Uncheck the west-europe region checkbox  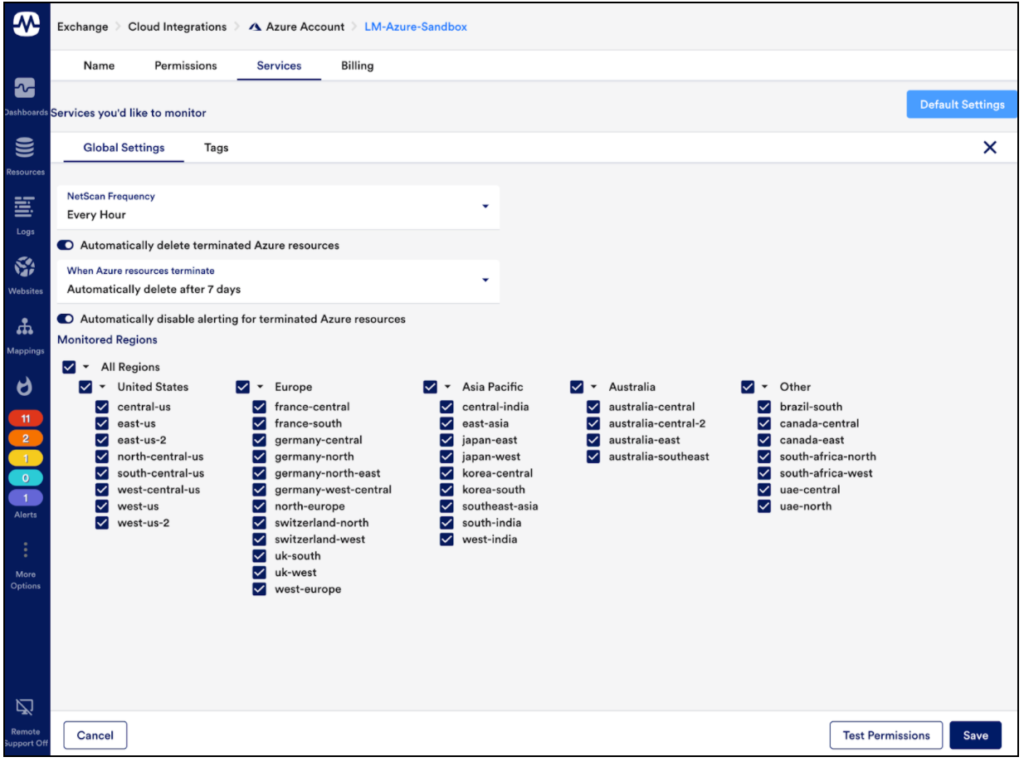click(259, 589)
